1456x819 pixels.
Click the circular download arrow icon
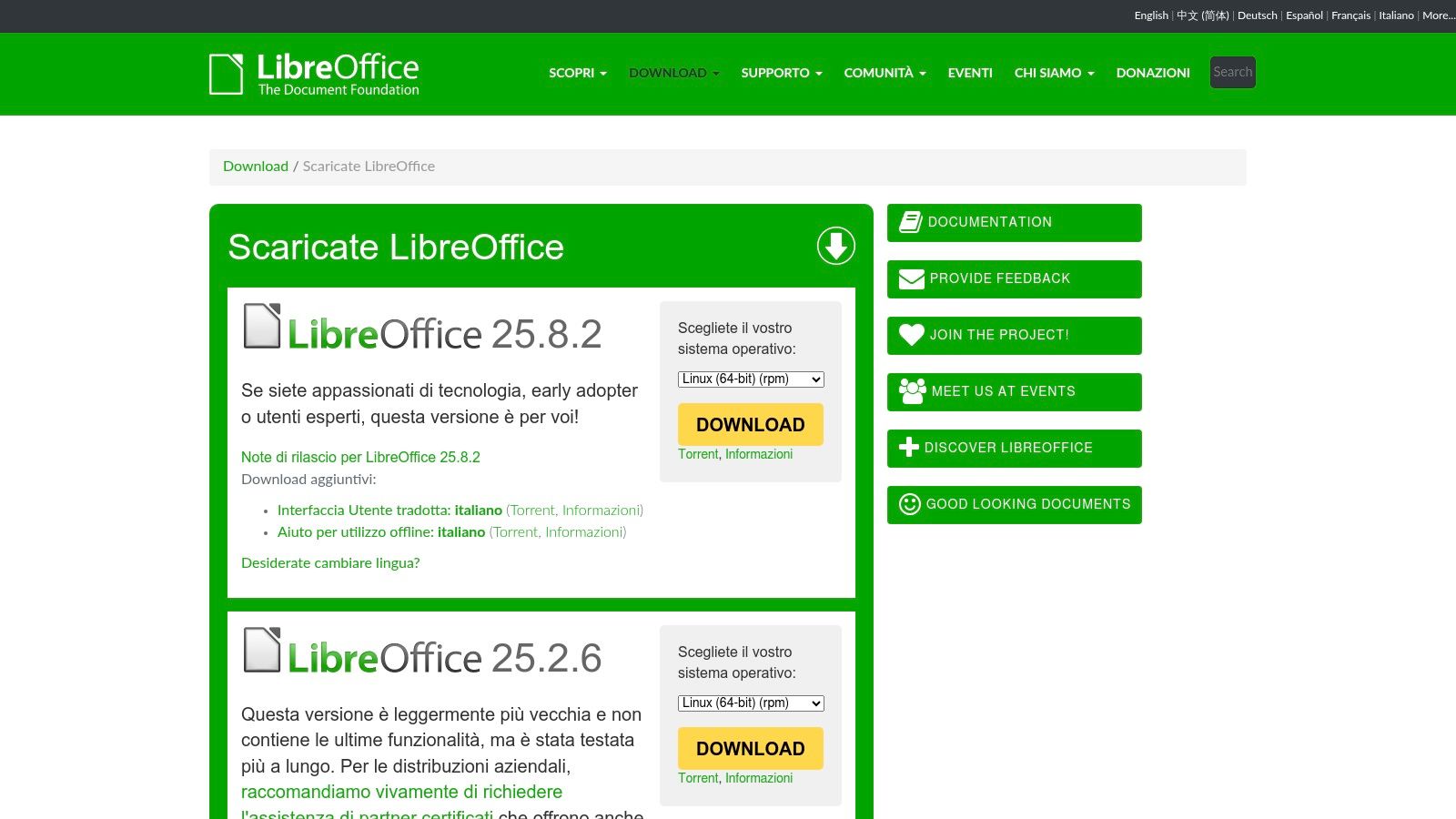tap(836, 246)
